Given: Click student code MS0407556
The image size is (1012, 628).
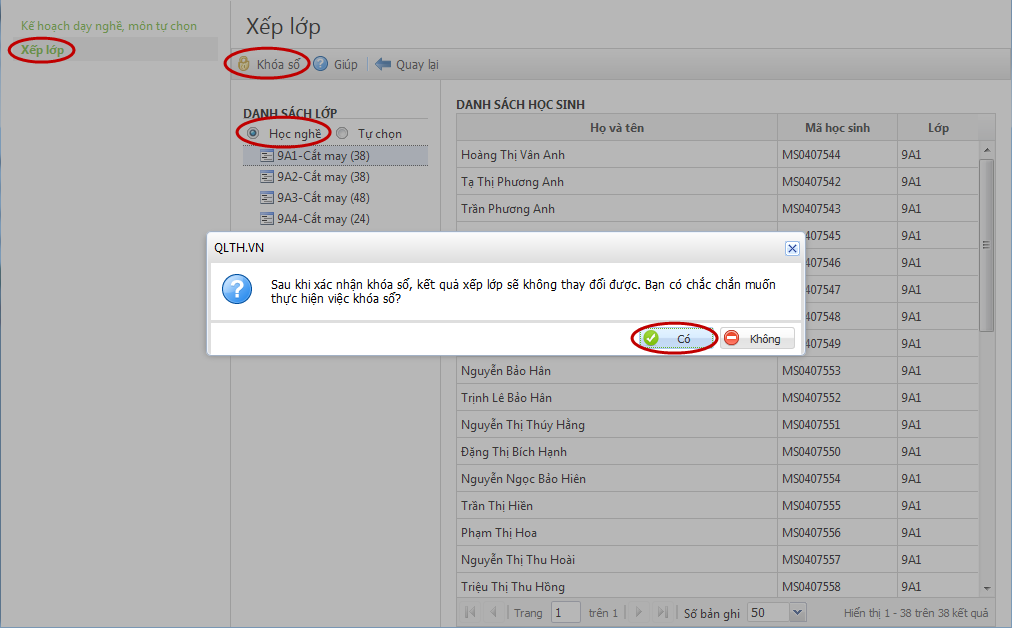Looking at the screenshot, I should [811, 532].
